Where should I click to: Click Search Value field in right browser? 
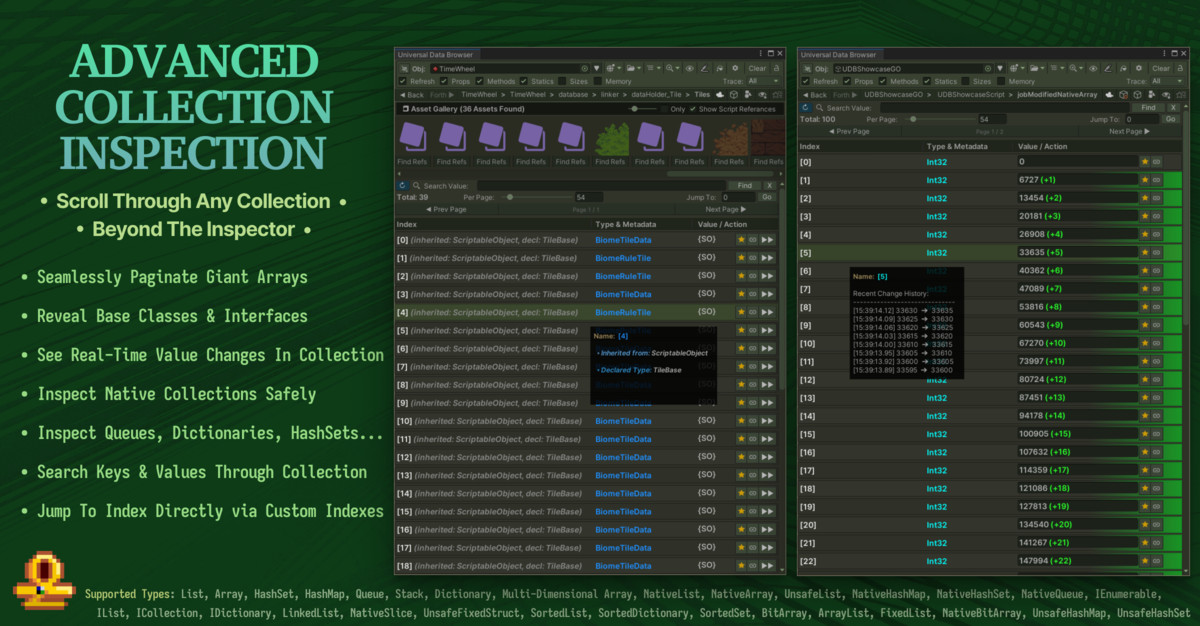(x=1004, y=107)
